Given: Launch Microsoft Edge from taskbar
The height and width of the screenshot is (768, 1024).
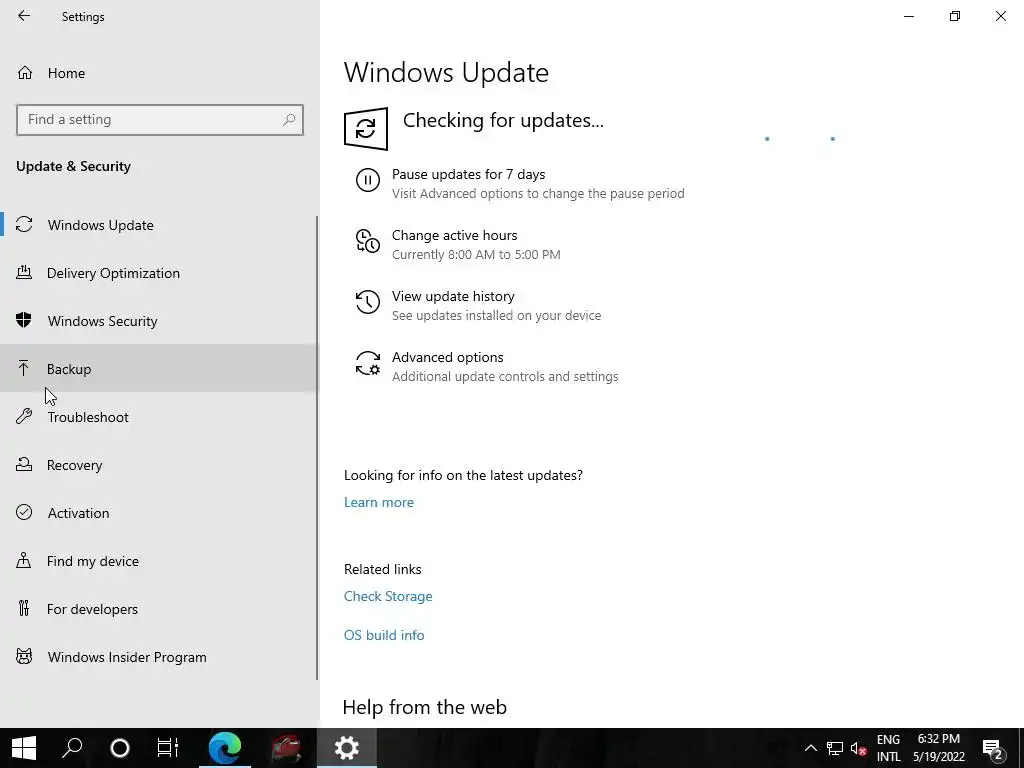Looking at the screenshot, I should (225, 748).
